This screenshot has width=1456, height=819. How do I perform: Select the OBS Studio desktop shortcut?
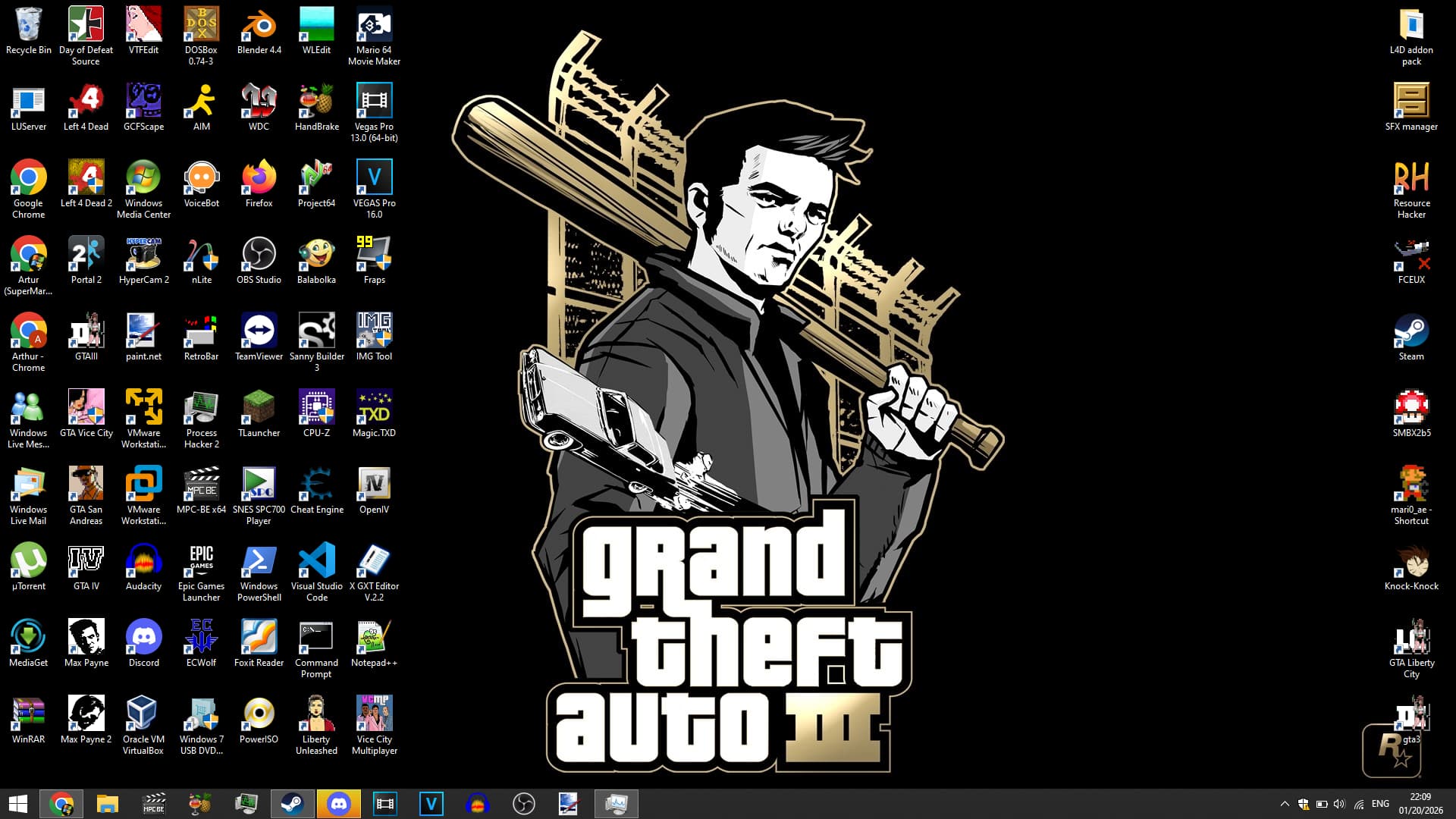pyautogui.click(x=259, y=255)
